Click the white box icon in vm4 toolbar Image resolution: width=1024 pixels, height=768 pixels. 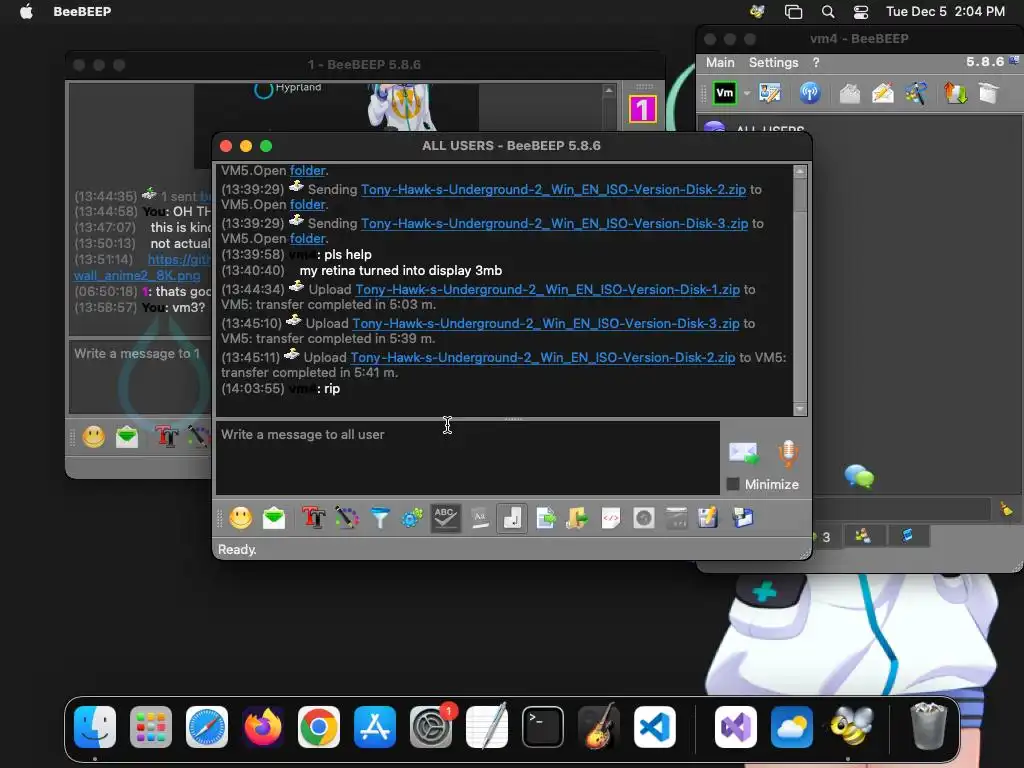(x=989, y=93)
